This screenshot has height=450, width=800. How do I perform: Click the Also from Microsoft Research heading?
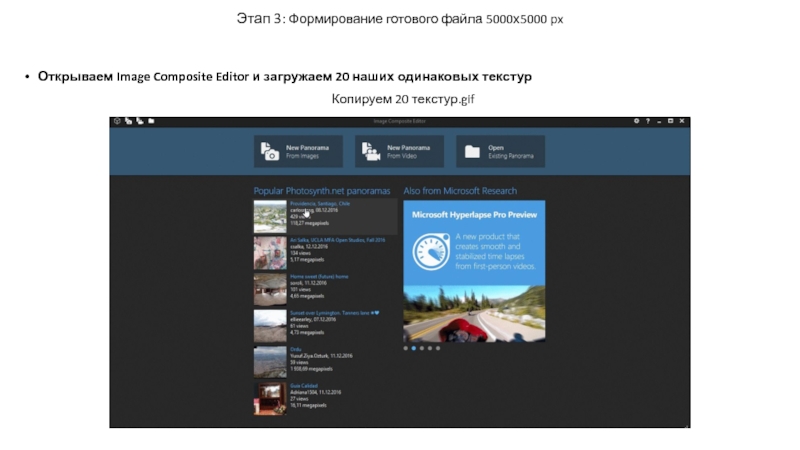click(x=460, y=191)
